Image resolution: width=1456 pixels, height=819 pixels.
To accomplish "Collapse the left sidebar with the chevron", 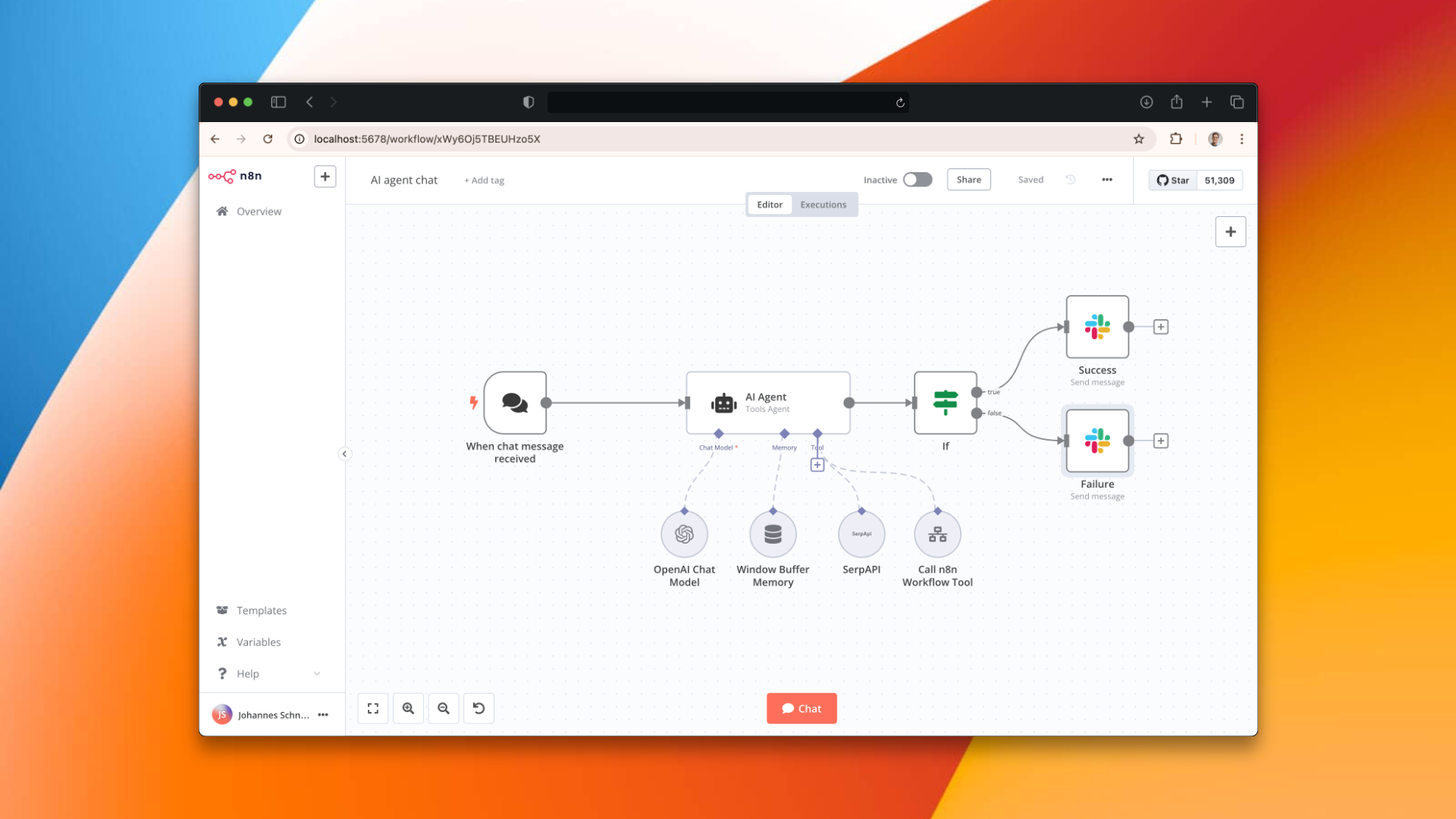I will 345,453.
